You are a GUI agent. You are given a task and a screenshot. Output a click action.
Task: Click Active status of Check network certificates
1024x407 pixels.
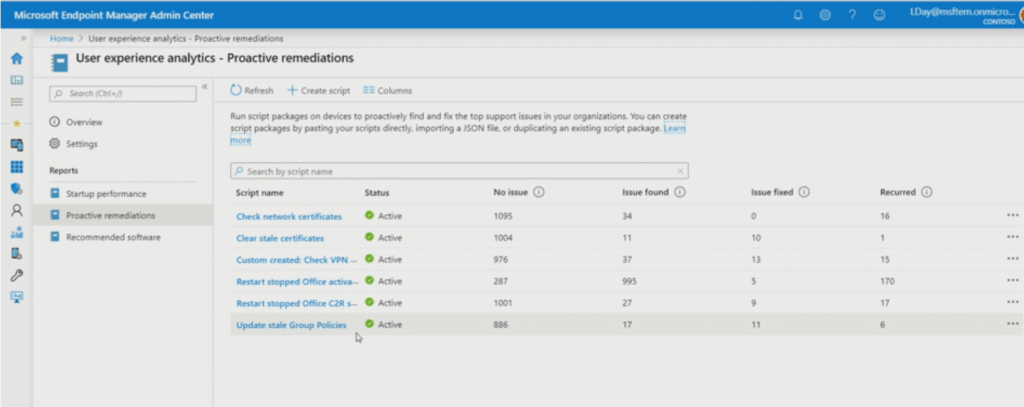383,216
